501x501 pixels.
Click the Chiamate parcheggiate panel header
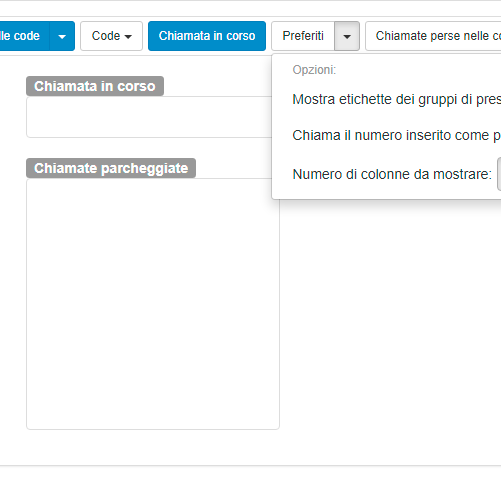tap(111, 168)
